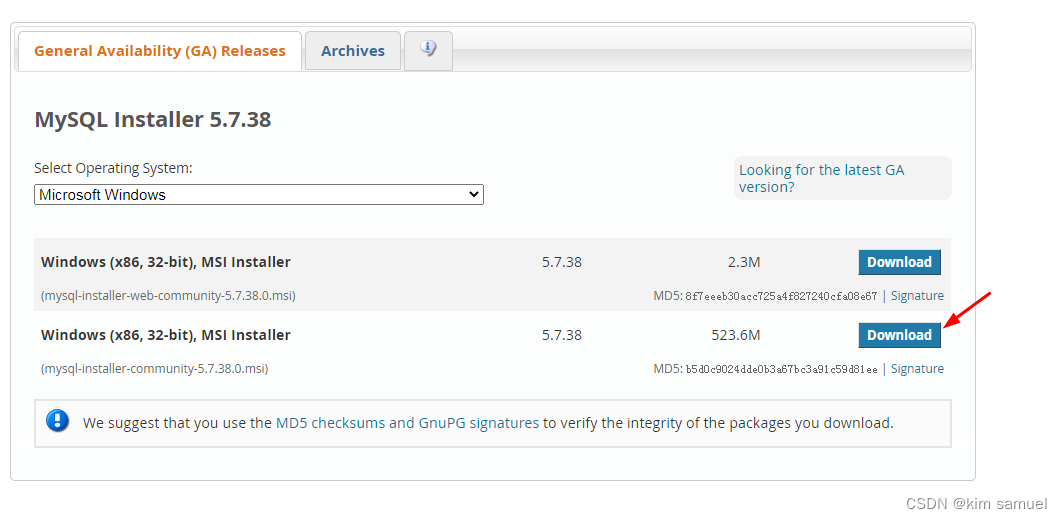Click the MD5 hash starting with b5d0c
Screen dimensions: 1062x519
coord(780,369)
